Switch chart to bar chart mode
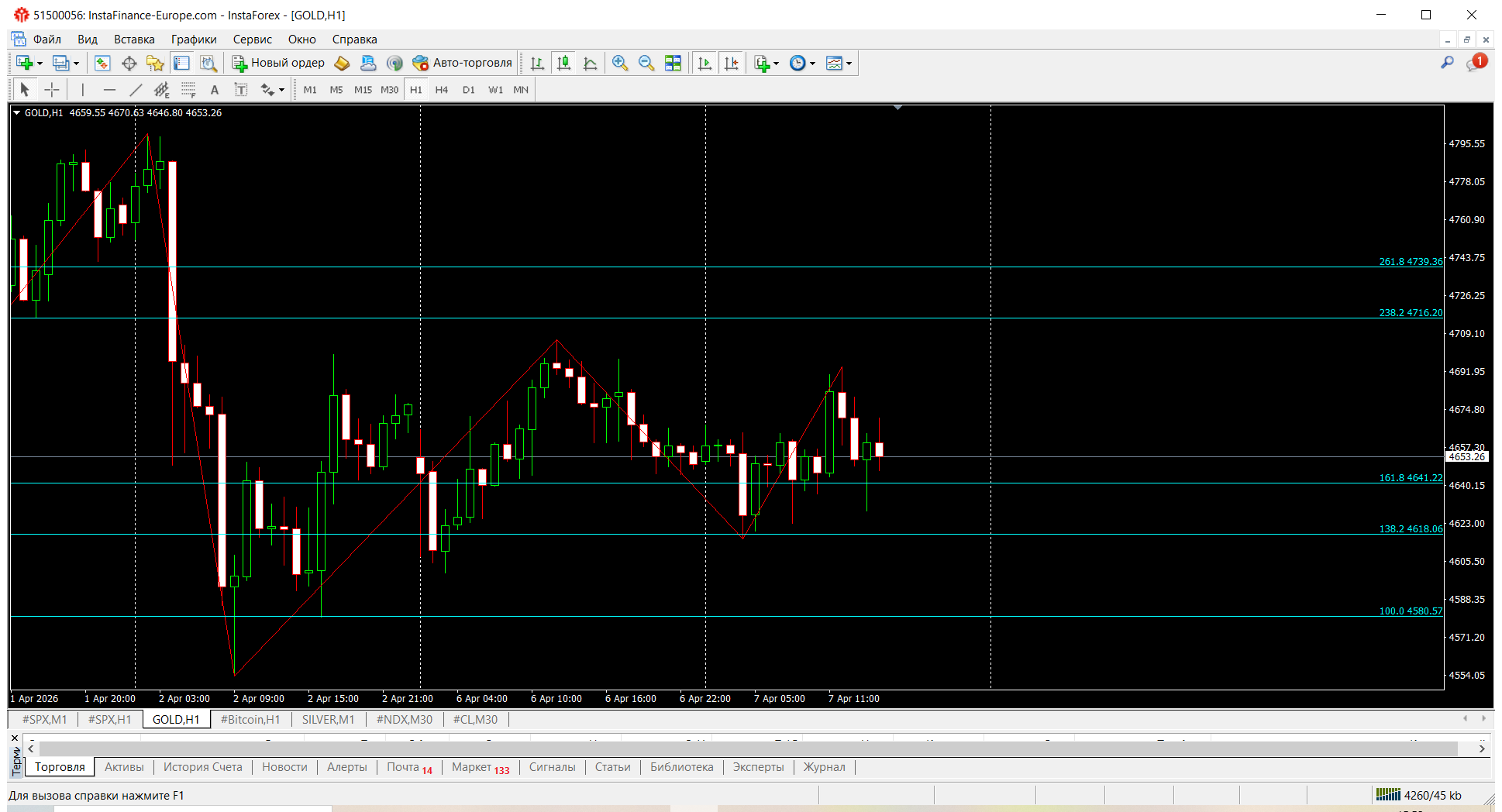The width and height of the screenshot is (1502, 812). coord(537,64)
